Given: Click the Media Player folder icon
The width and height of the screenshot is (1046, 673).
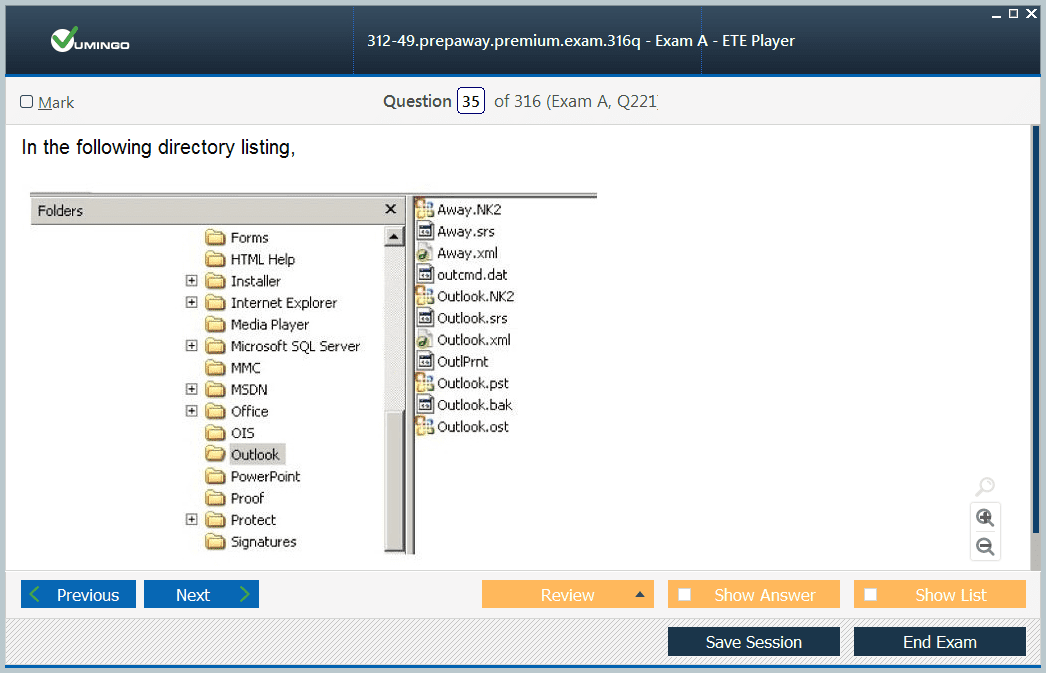Looking at the screenshot, I should click(x=215, y=324).
